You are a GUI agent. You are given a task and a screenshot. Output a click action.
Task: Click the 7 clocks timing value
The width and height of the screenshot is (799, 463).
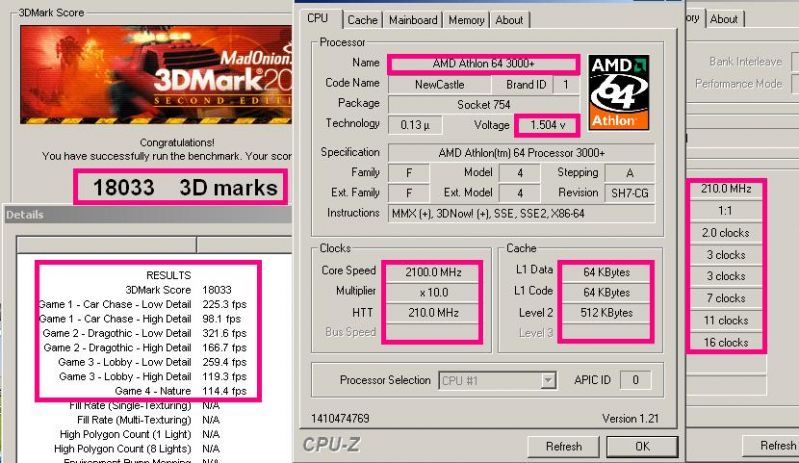click(x=726, y=298)
